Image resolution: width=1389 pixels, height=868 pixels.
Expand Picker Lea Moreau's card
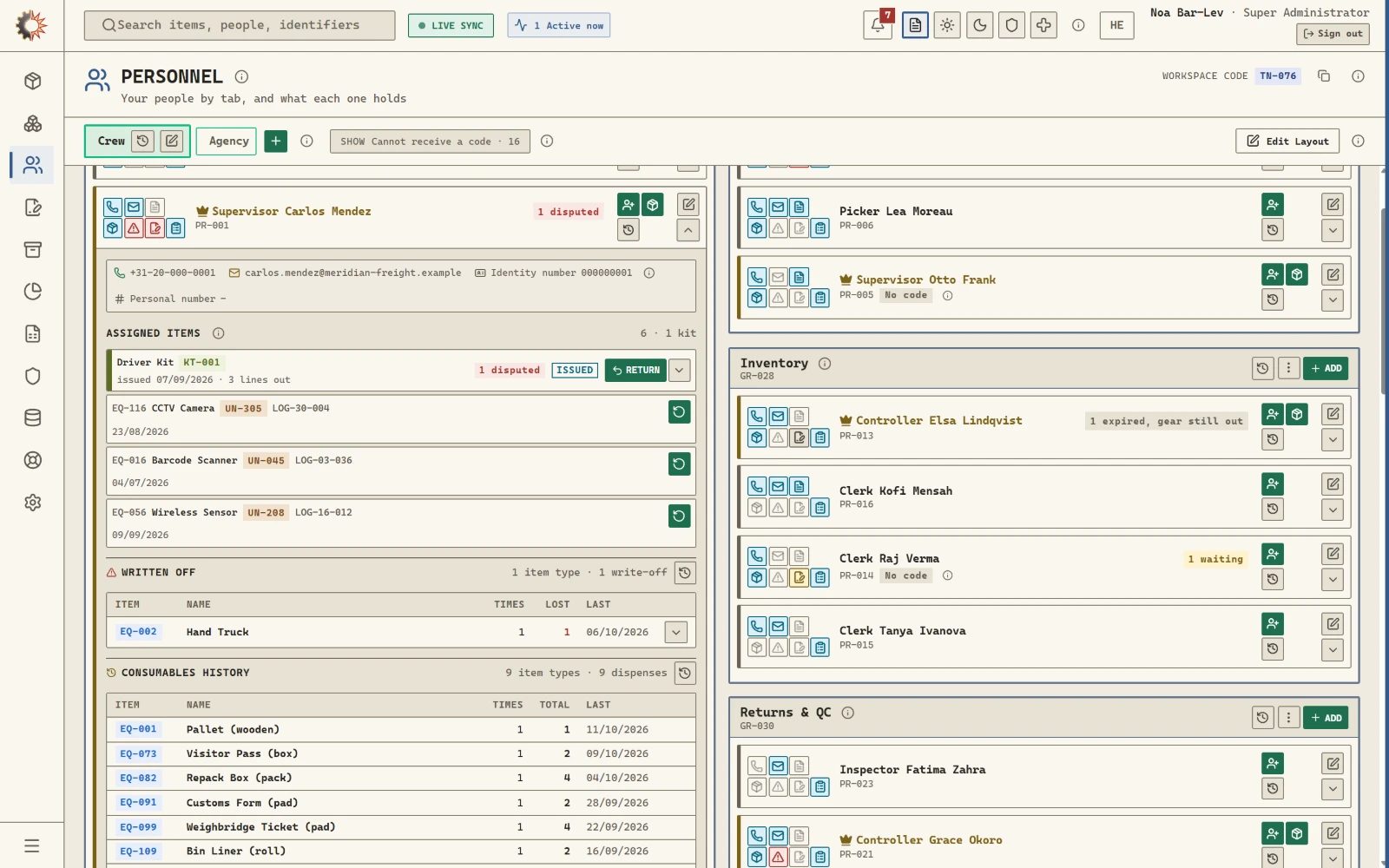(x=1333, y=230)
